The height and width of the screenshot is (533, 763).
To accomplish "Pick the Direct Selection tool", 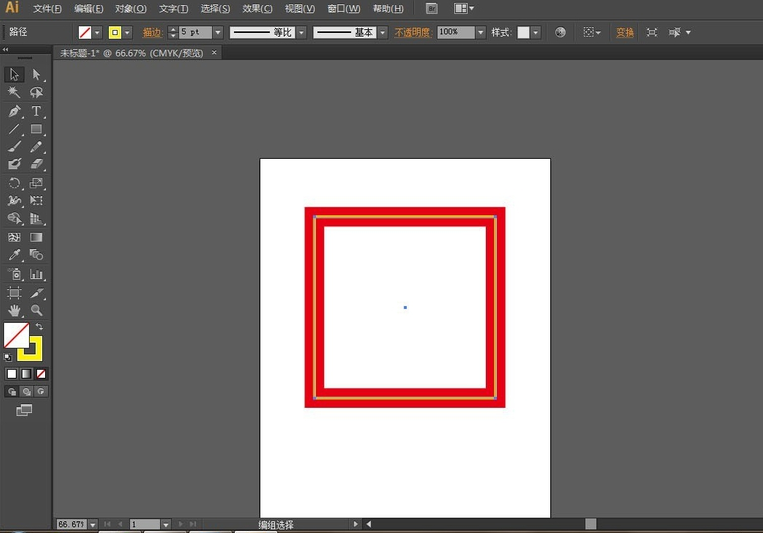I will click(37, 74).
